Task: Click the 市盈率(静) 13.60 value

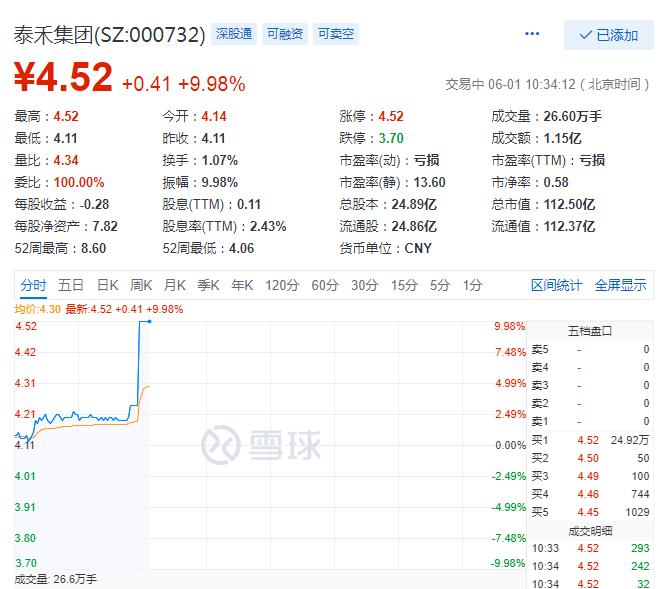Action: click(x=430, y=182)
